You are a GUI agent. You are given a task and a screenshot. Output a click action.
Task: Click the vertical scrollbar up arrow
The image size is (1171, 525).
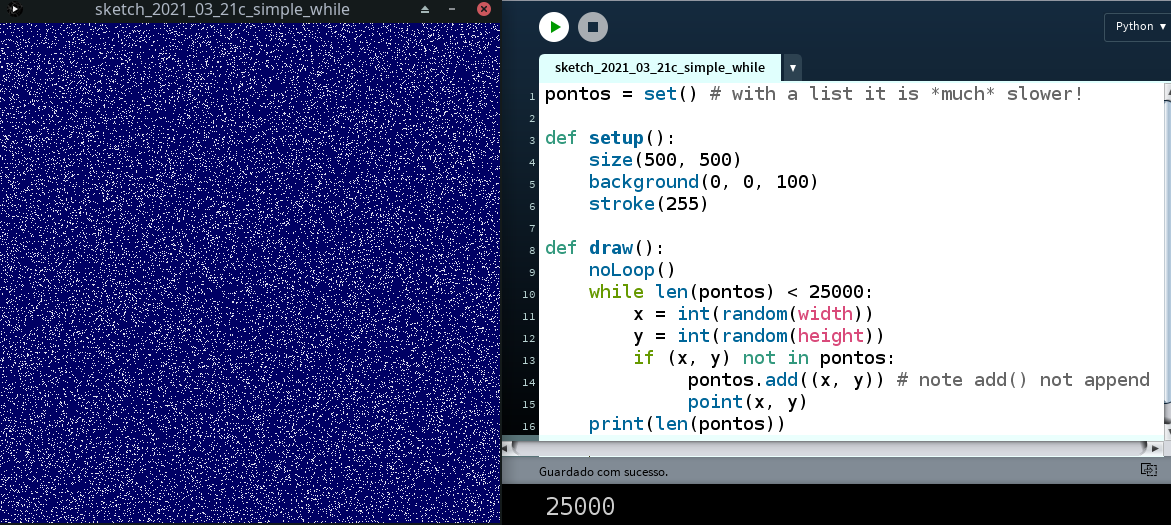(x=1167, y=90)
